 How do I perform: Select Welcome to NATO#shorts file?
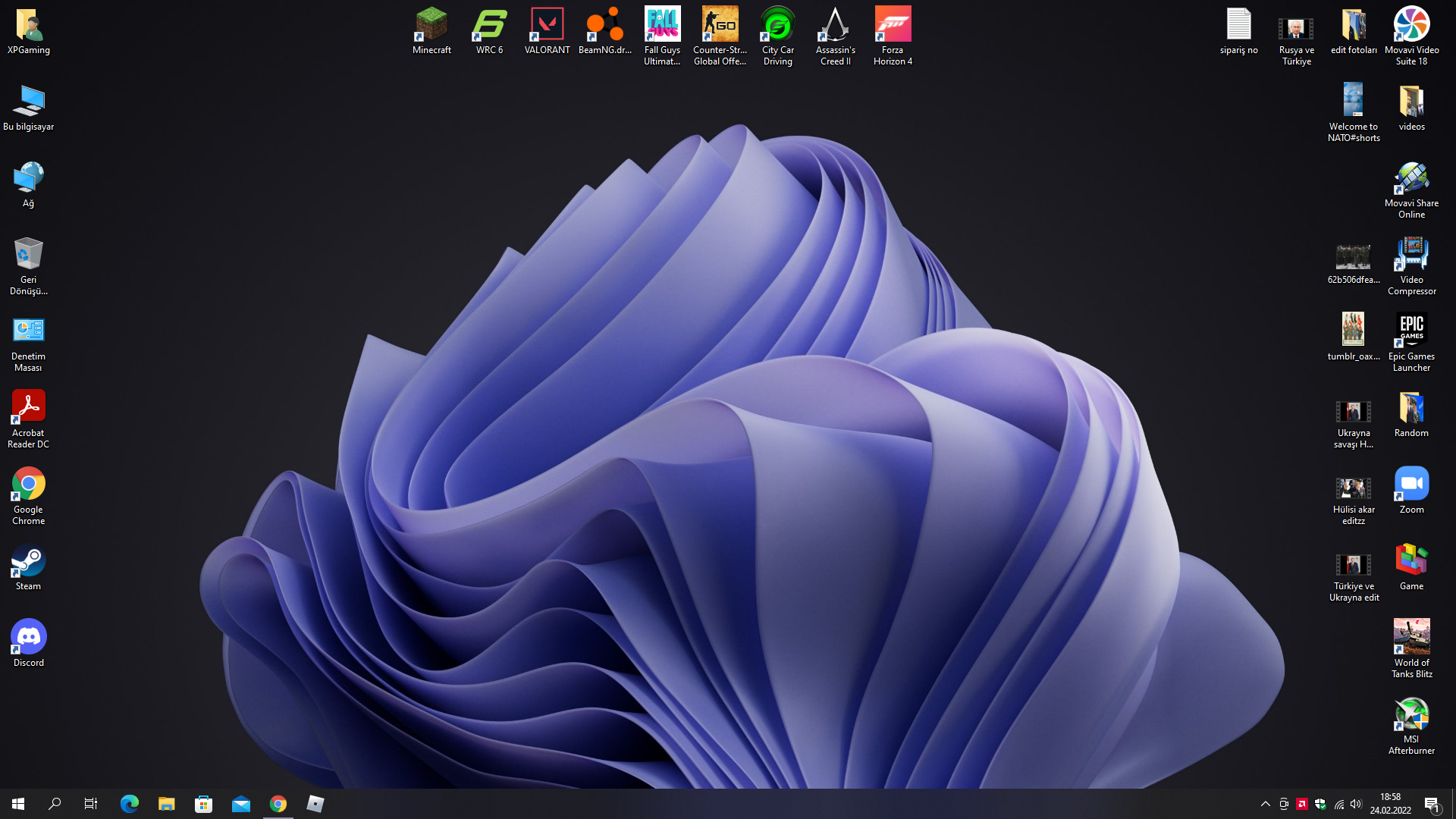tap(1354, 113)
